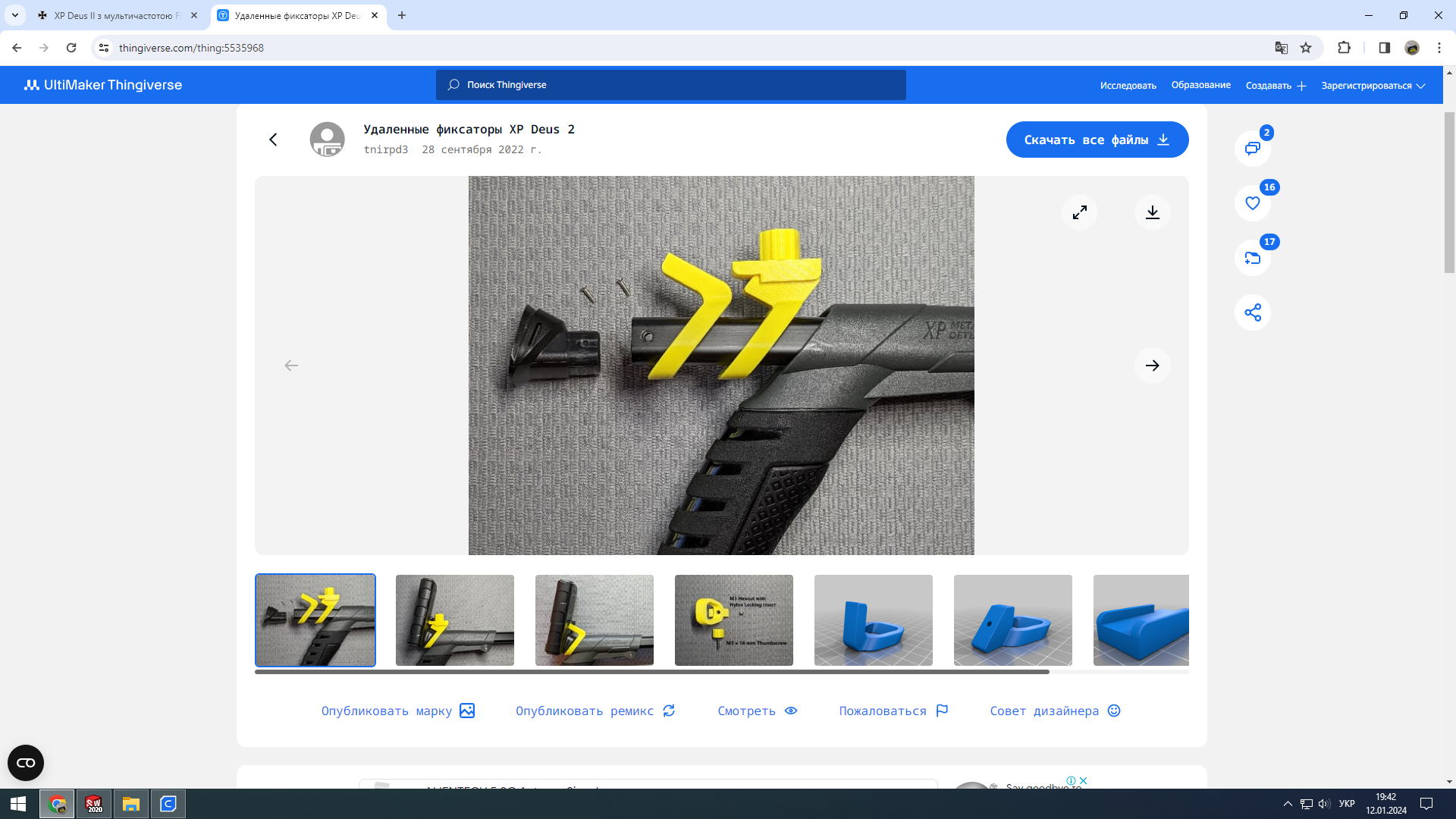Click the thumbnail strip horizontal scrollbar
The width and height of the screenshot is (1456, 819).
coord(652,672)
